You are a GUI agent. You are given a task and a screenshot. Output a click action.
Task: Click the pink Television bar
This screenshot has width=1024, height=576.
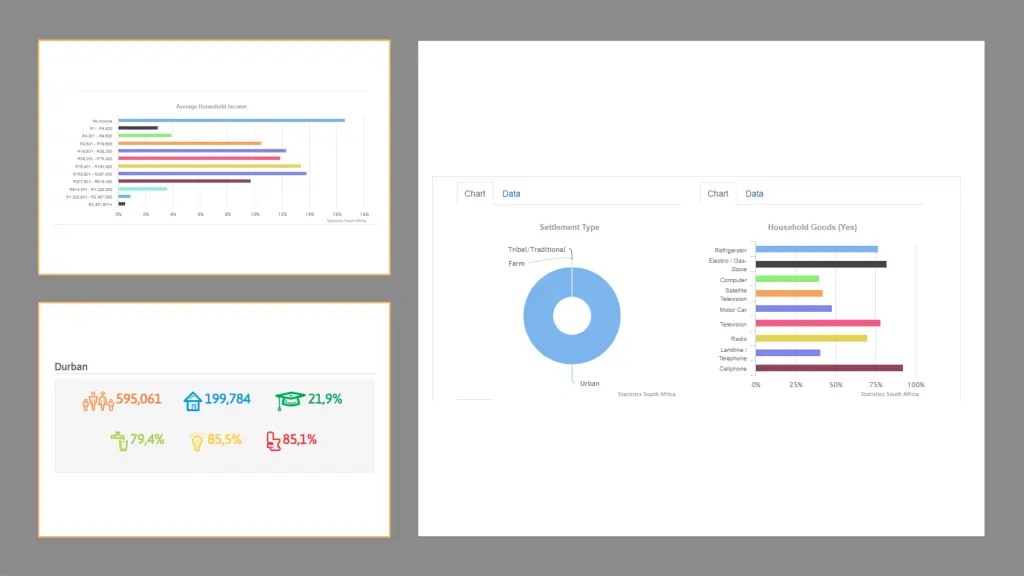coord(817,323)
